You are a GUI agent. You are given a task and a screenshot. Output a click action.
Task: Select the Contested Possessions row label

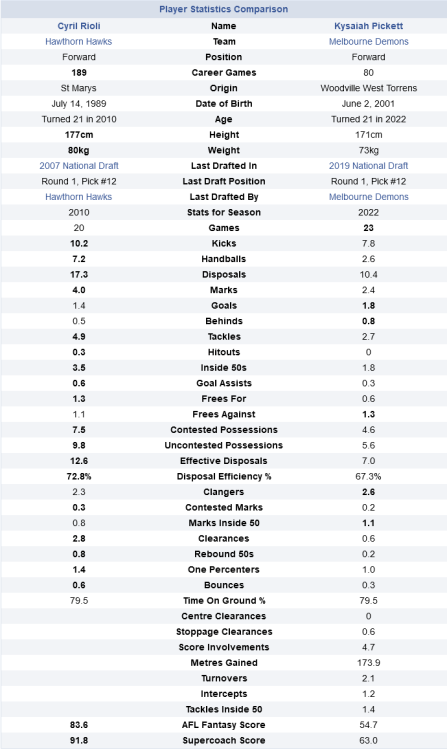[224, 430]
